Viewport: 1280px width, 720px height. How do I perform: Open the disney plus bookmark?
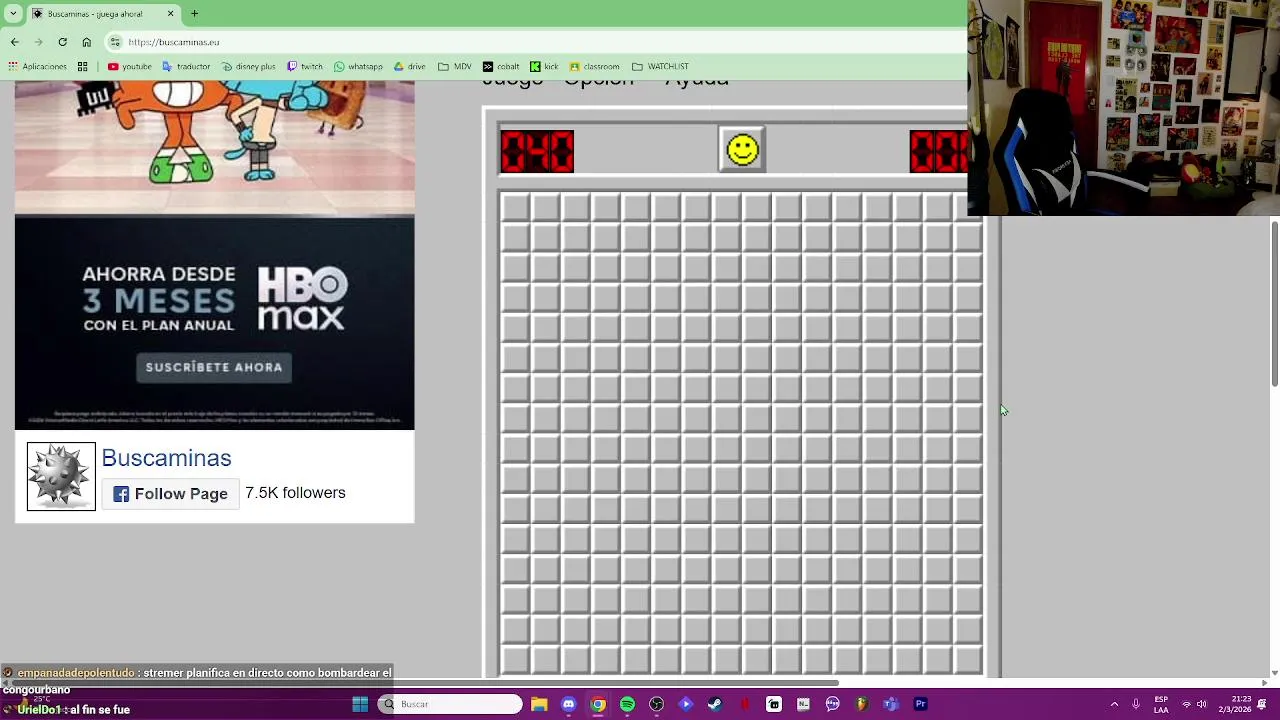248,67
